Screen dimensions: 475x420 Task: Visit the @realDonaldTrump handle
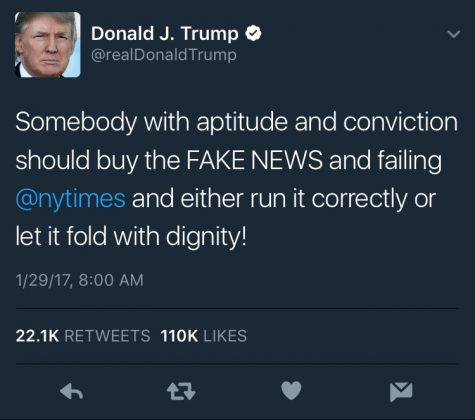pos(164,55)
